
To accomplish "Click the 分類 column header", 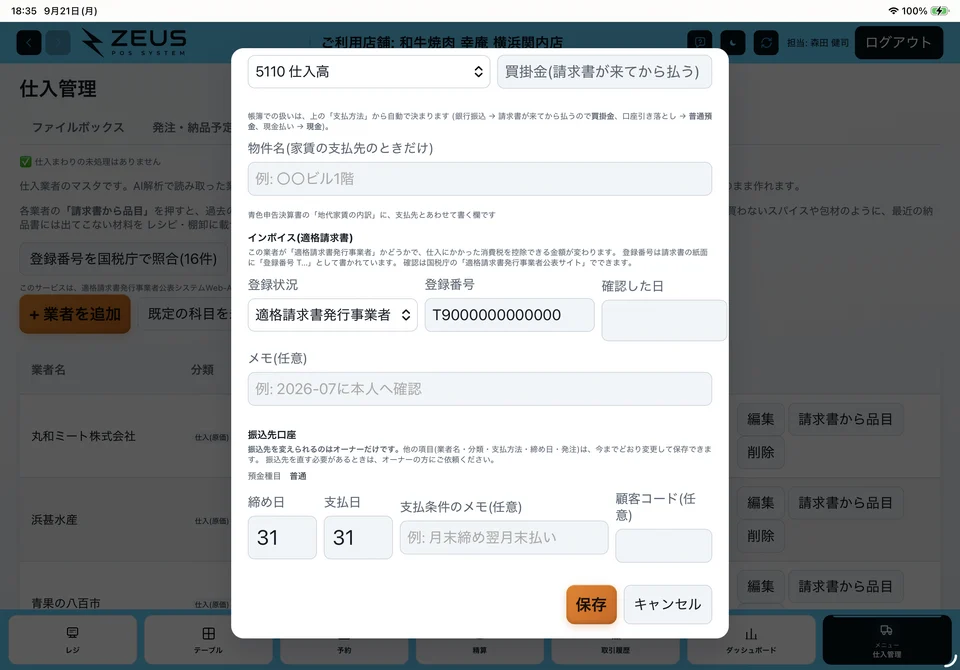I will click(x=202, y=369).
